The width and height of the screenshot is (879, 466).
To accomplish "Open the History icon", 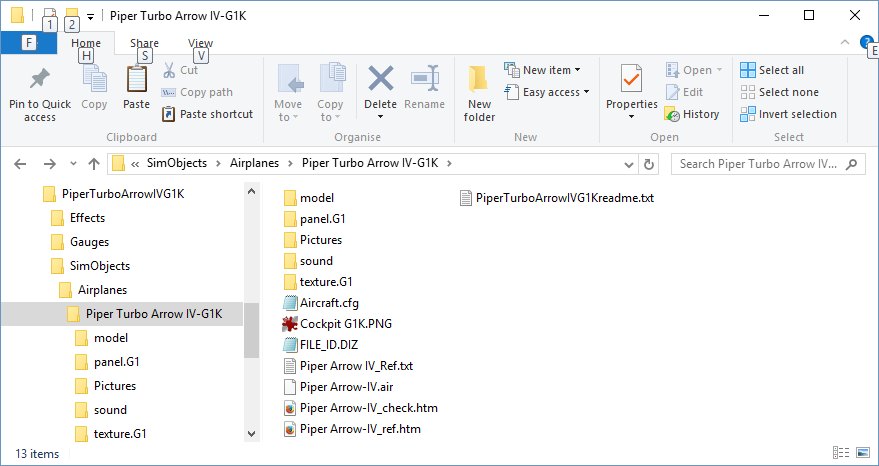I will (672, 114).
